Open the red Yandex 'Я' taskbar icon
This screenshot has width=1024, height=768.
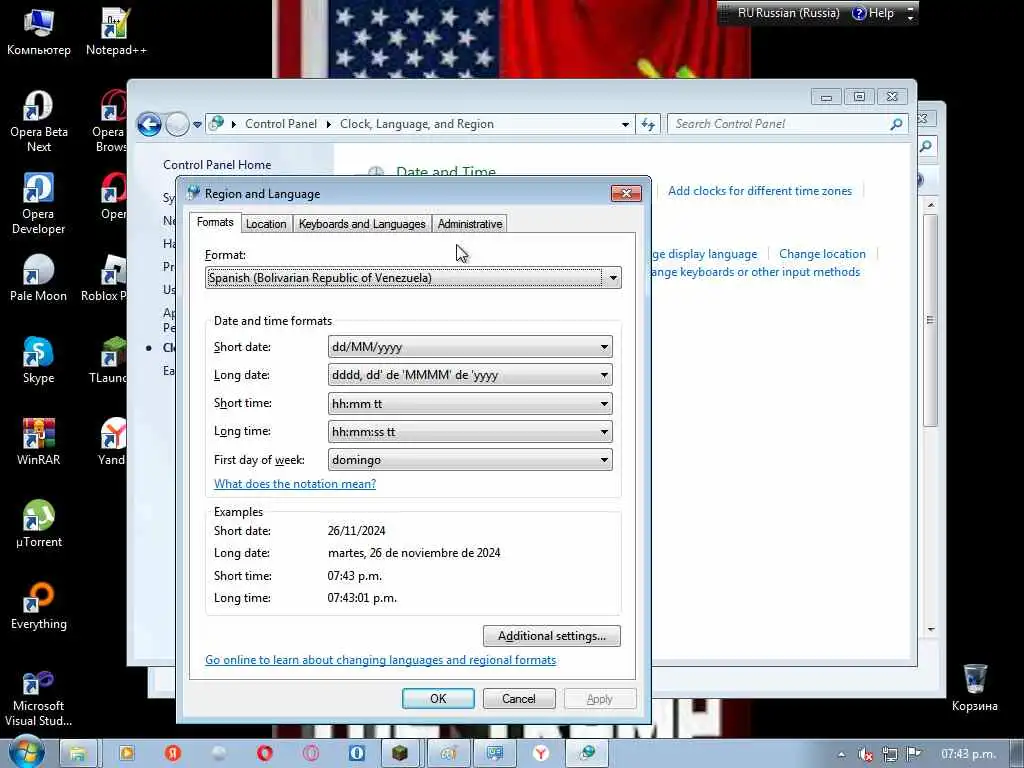(172, 754)
